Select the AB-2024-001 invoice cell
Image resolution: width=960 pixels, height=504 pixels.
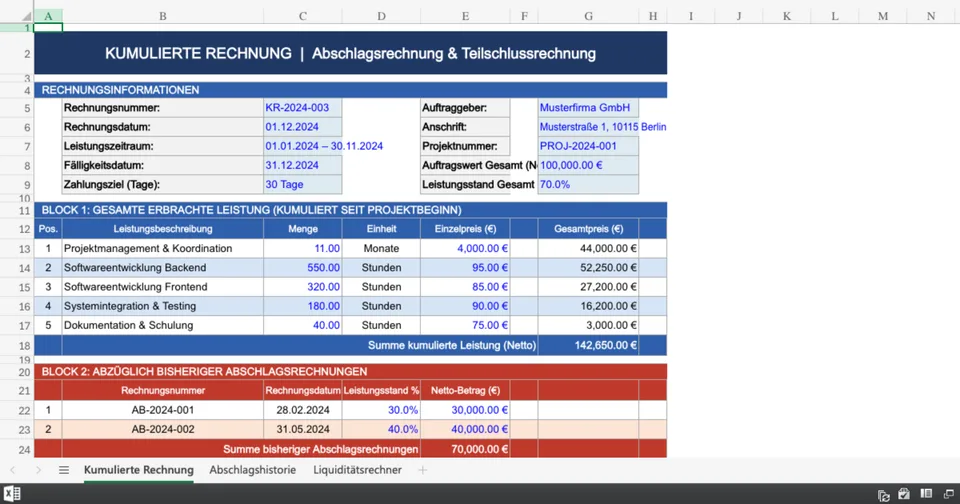pyautogui.click(x=163, y=410)
